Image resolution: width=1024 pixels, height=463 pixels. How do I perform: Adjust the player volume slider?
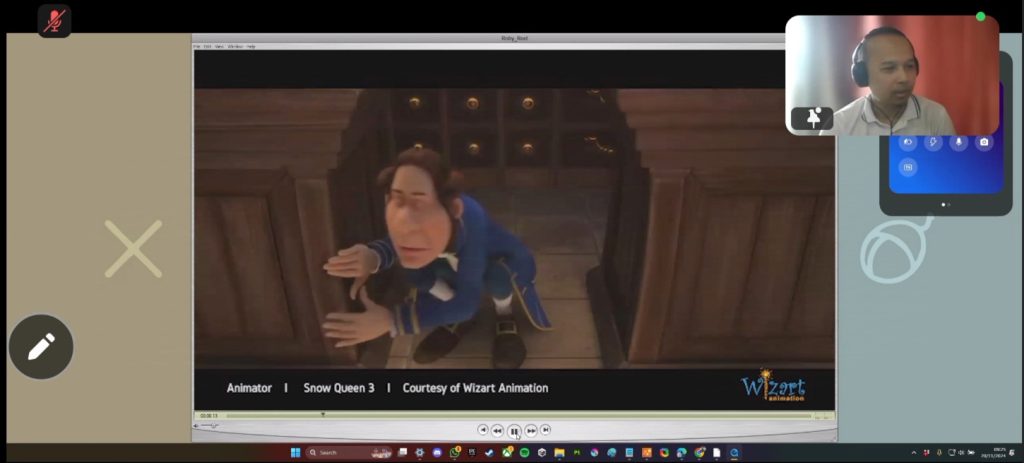[209, 426]
